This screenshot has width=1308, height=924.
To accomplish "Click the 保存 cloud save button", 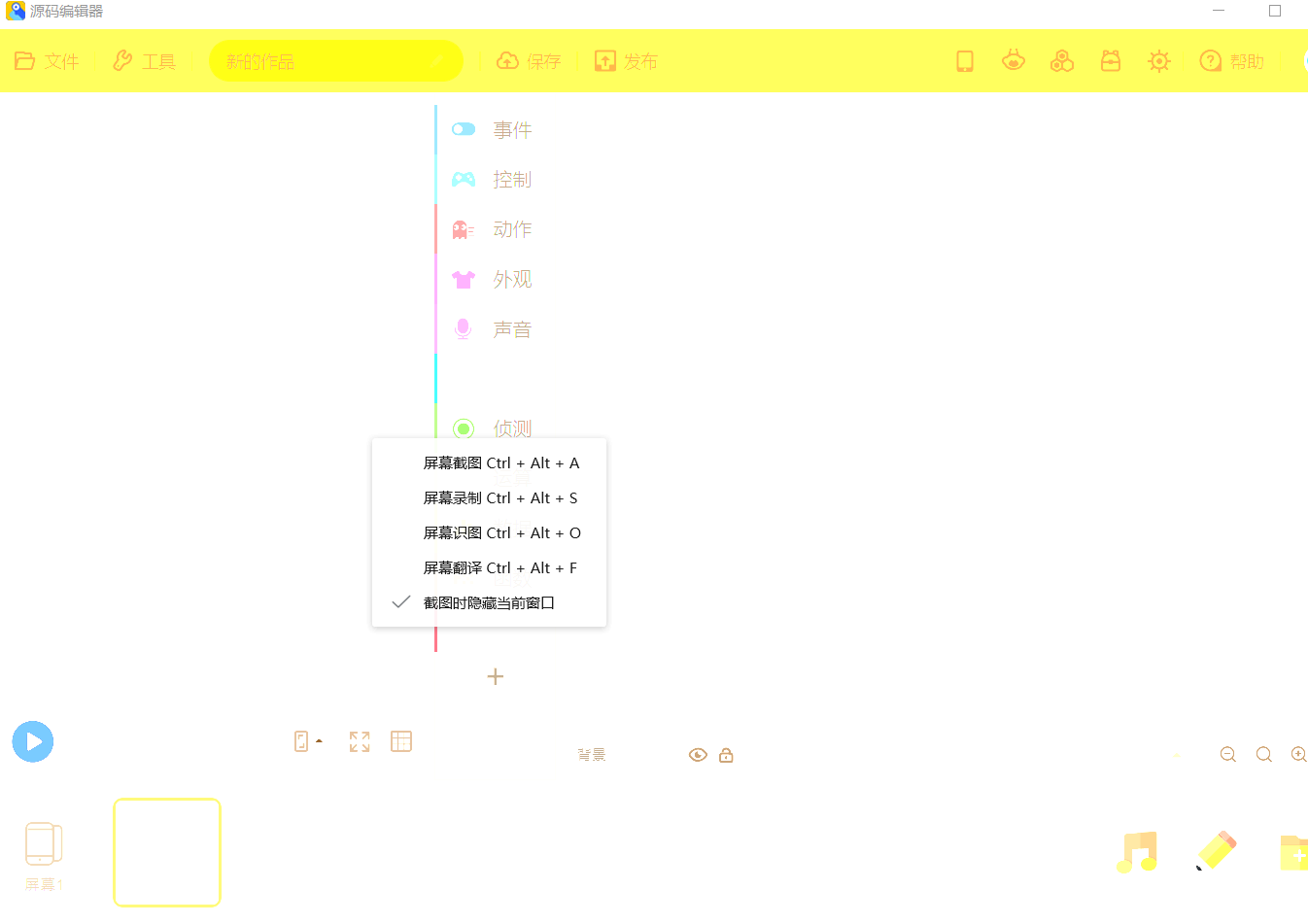I will pos(529,61).
